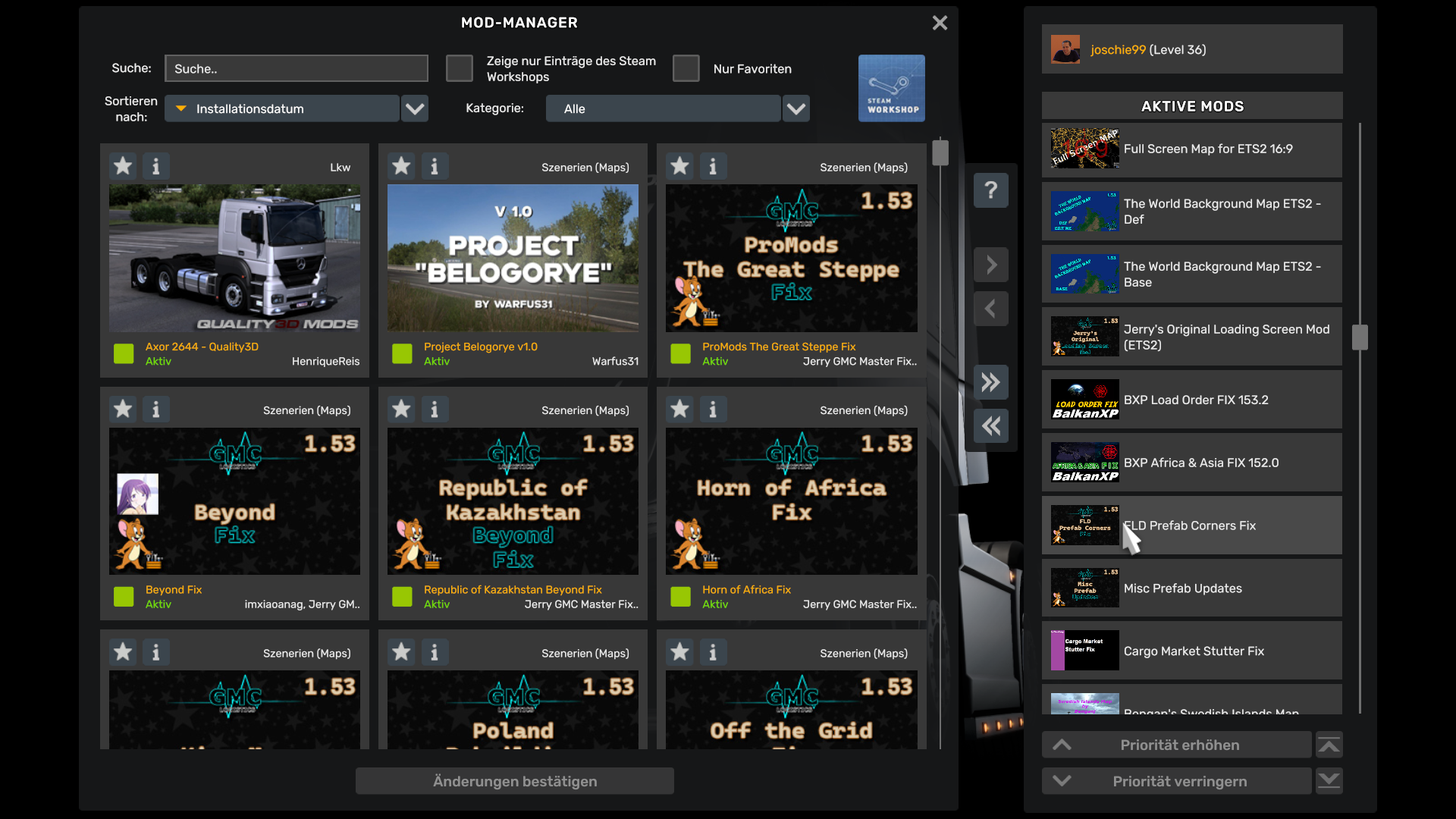The width and height of the screenshot is (1456, 819).
Task: Toggle active status of Beyond Fix
Action: click(x=124, y=597)
